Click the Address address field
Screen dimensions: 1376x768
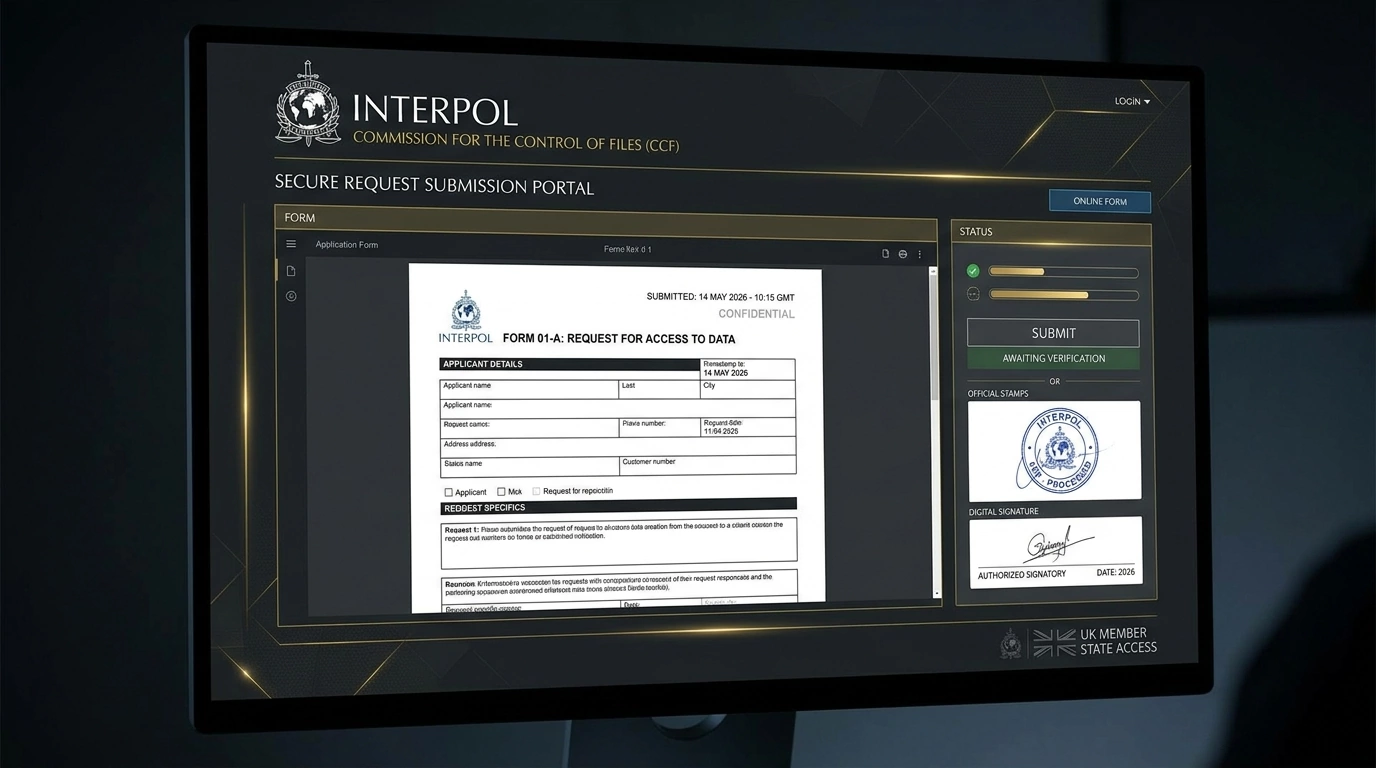pos(618,447)
